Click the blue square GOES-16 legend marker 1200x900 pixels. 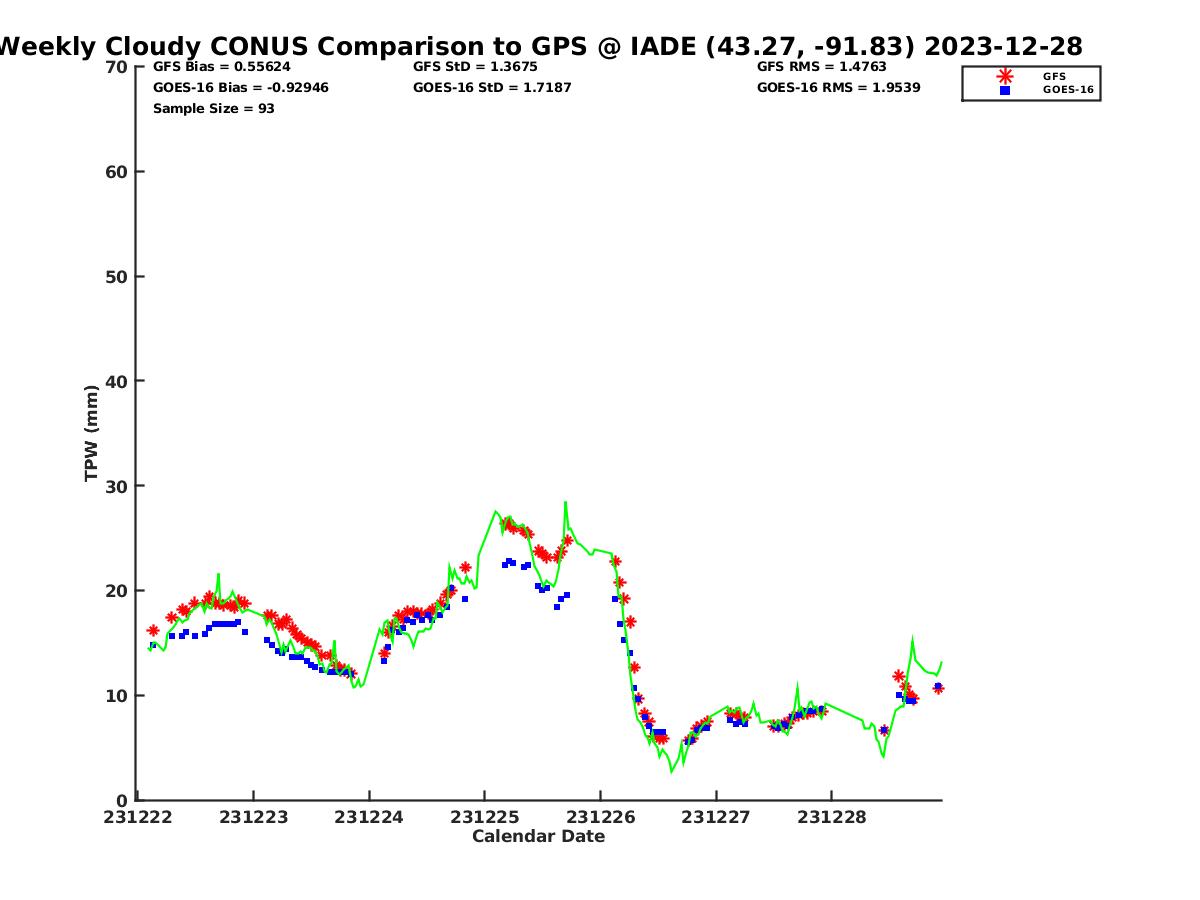tap(1005, 90)
